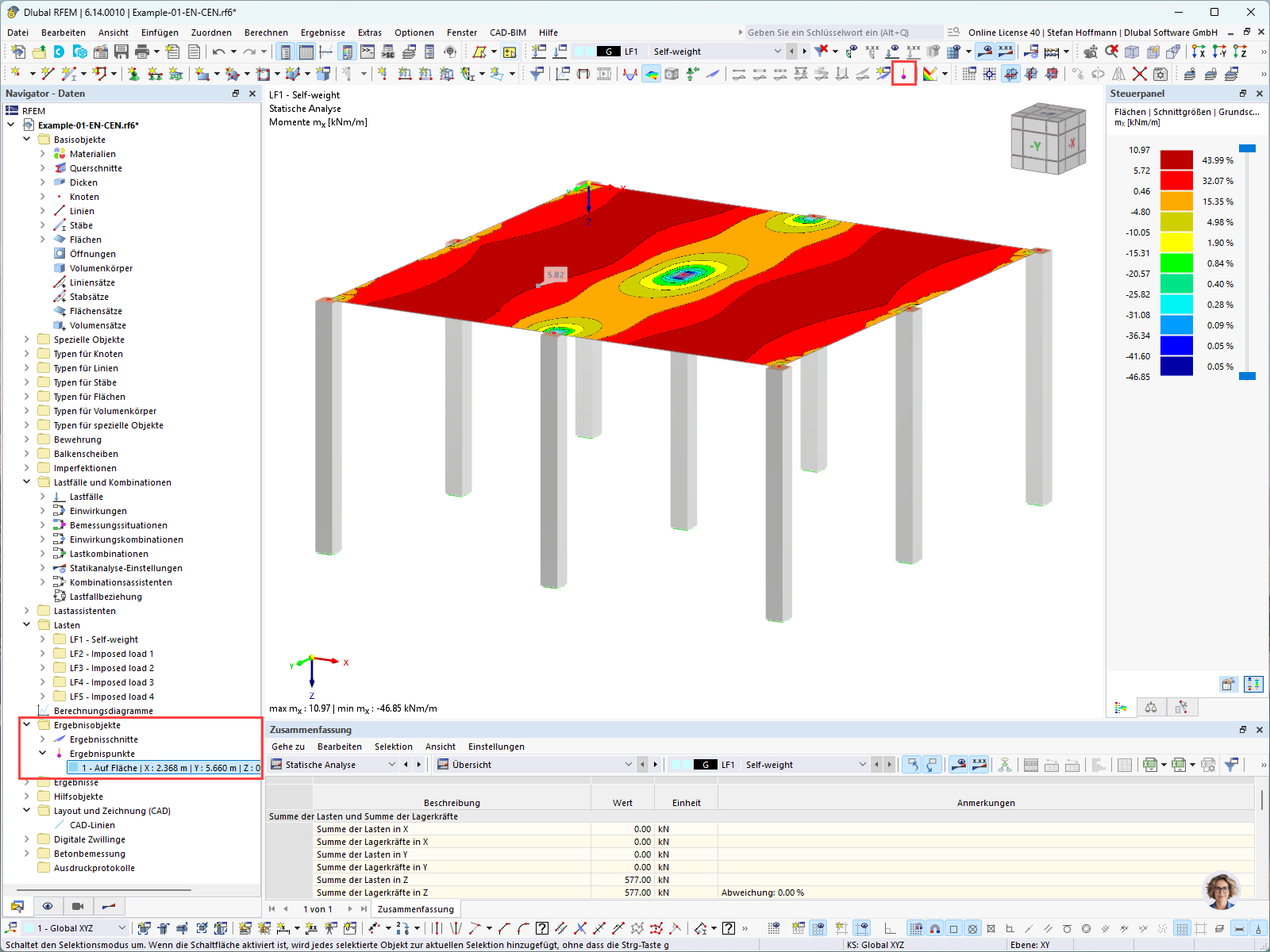Open the navigator Views eye tab
Image resolution: width=1270 pixels, height=952 pixels.
tap(48, 906)
